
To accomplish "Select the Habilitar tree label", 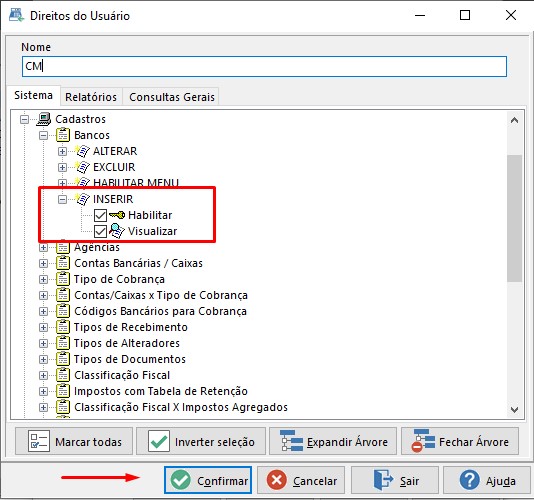I will tap(150, 215).
